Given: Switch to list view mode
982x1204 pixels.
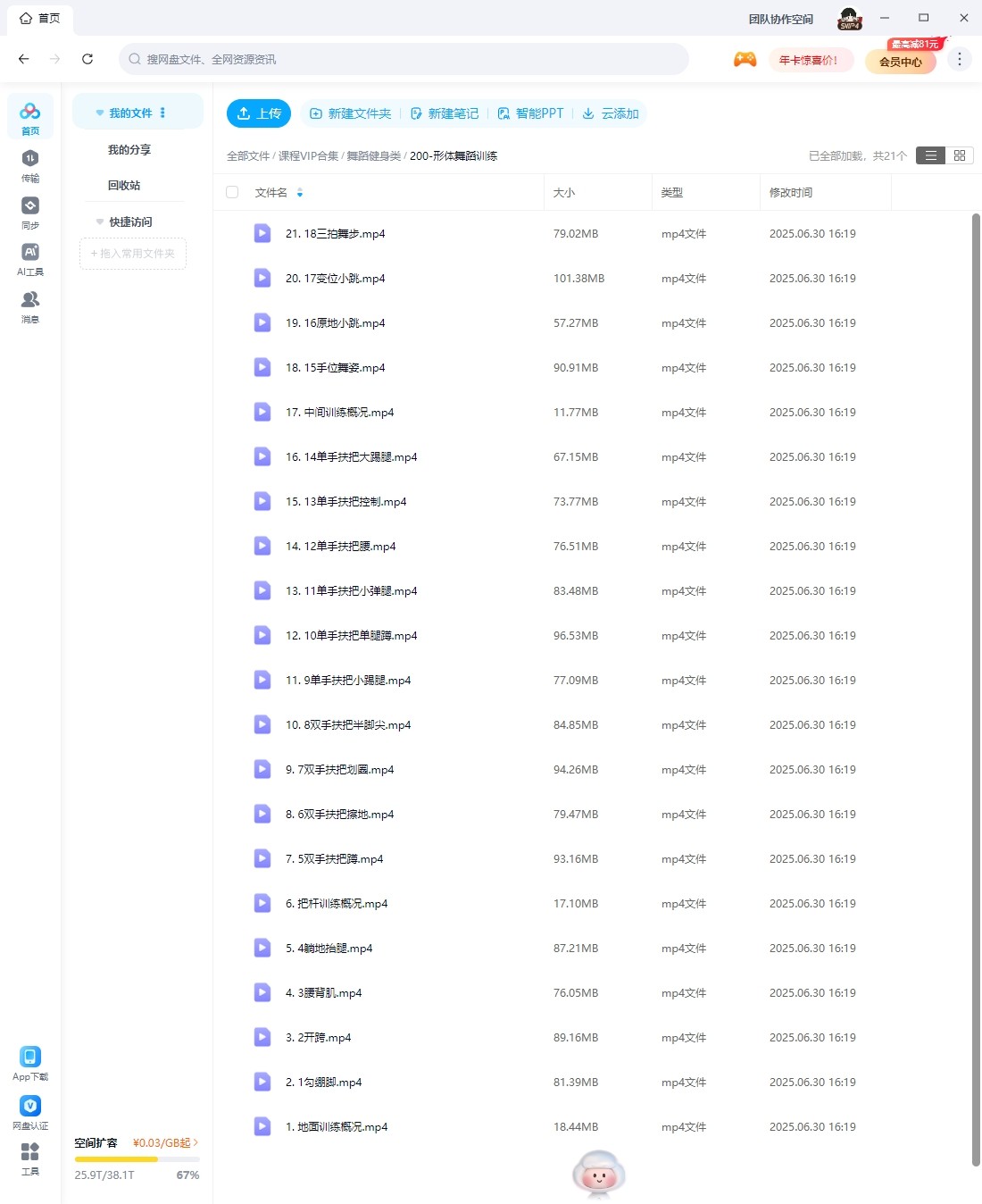Looking at the screenshot, I should click(930, 155).
